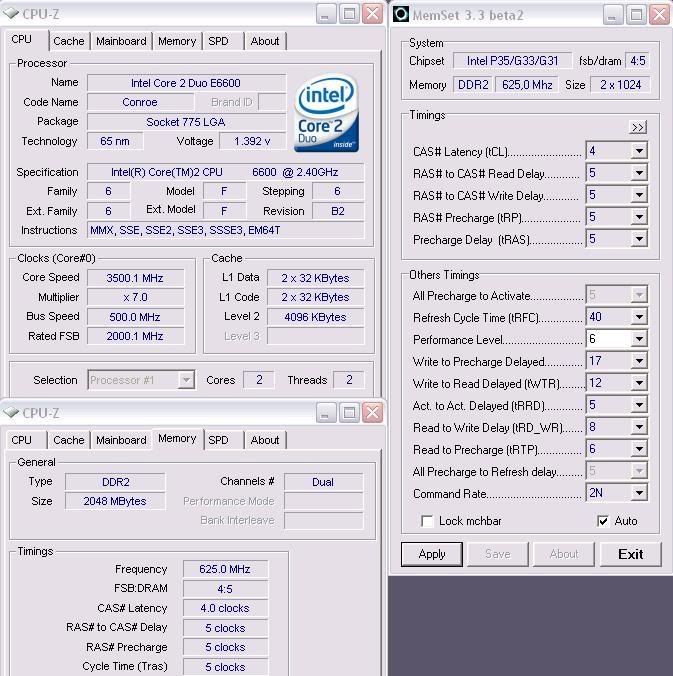Screen dimensions: 673x676
Task: Click the Channels # value Dual
Action: 323,482
